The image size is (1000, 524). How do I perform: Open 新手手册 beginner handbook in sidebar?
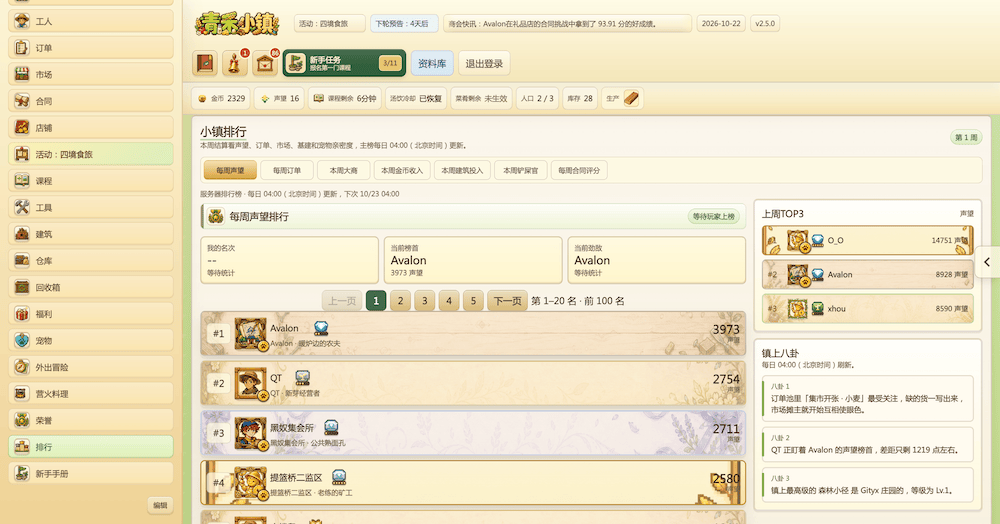[x=91, y=474]
